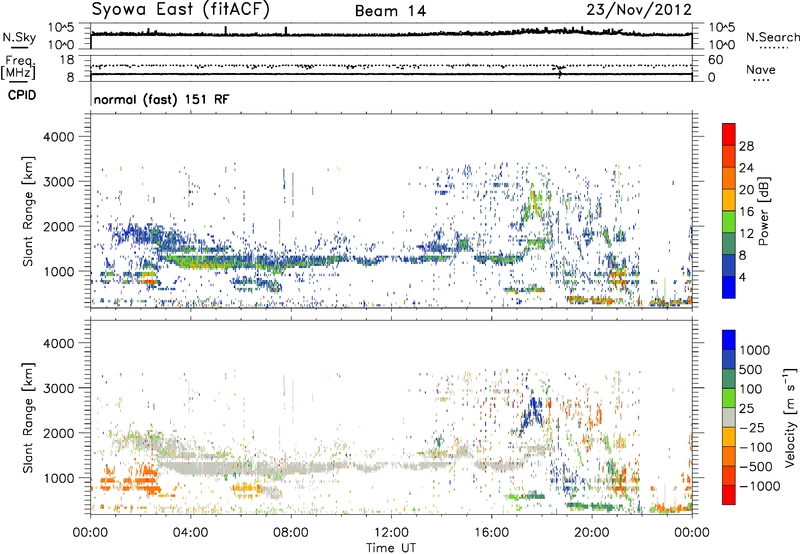Select the 'normal (fast) 151 RF' text
The width and height of the screenshot is (800, 554).
[x=161, y=99]
